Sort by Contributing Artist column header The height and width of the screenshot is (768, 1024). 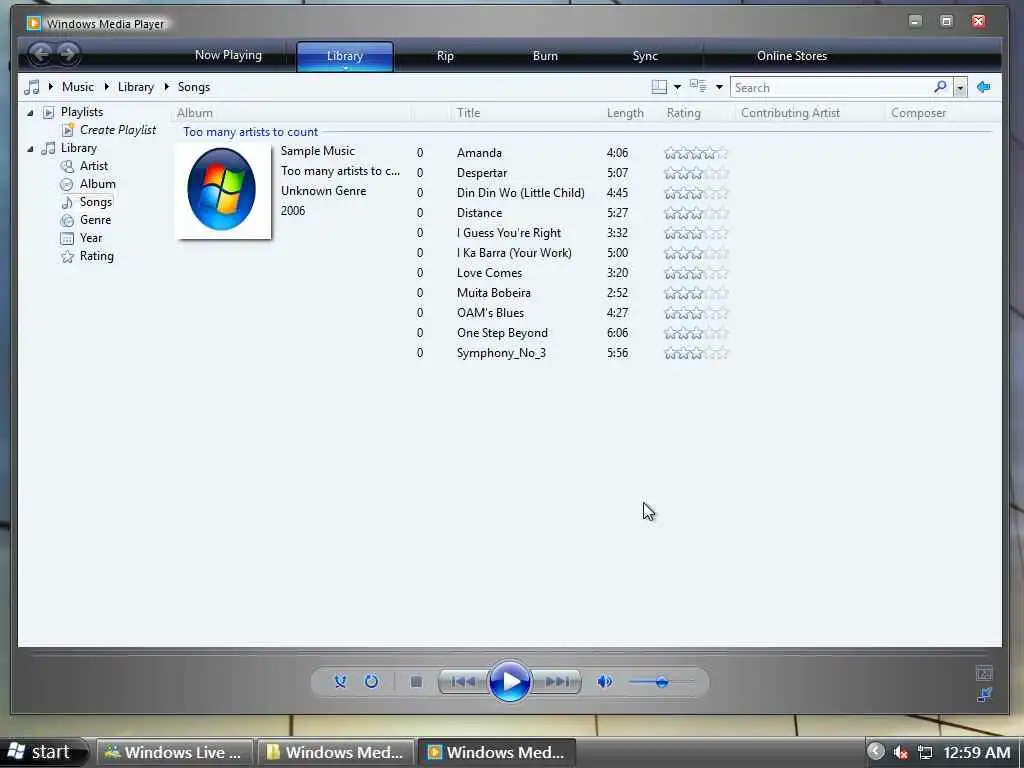pos(790,113)
